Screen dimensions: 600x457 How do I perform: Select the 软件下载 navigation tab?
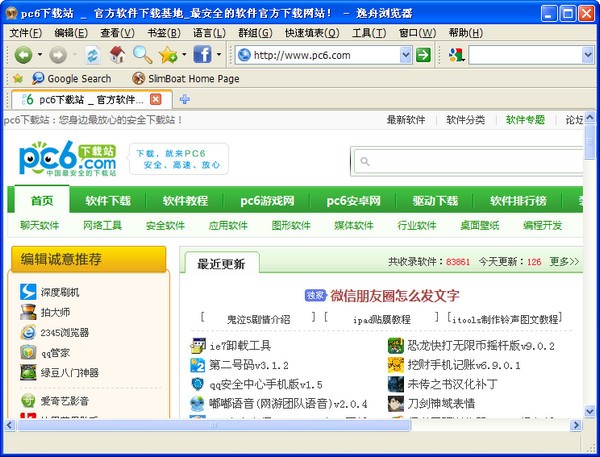coord(108,200)
